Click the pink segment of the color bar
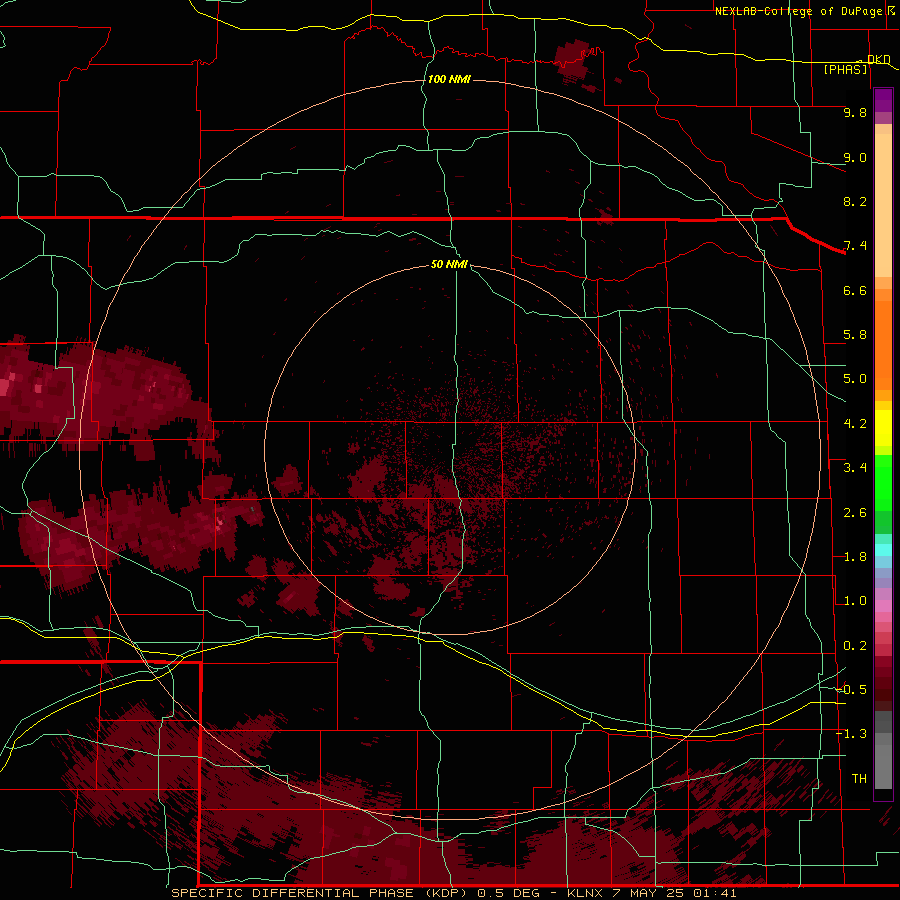The height and width of the screenshot is (900, 900). pyautogui.click(x=883, y=606)
